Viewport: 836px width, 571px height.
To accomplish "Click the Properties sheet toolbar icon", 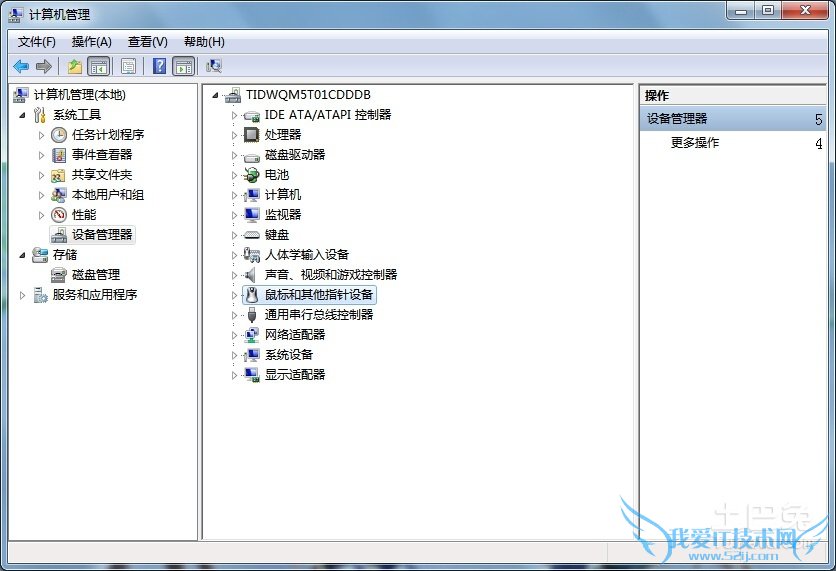I will pyautogui.click(x=128, y=66).
